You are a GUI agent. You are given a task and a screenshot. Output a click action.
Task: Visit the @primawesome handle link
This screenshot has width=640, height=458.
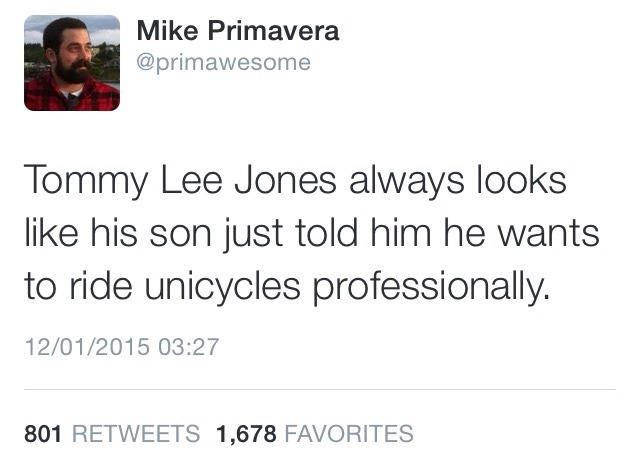(x=223, y=63)
